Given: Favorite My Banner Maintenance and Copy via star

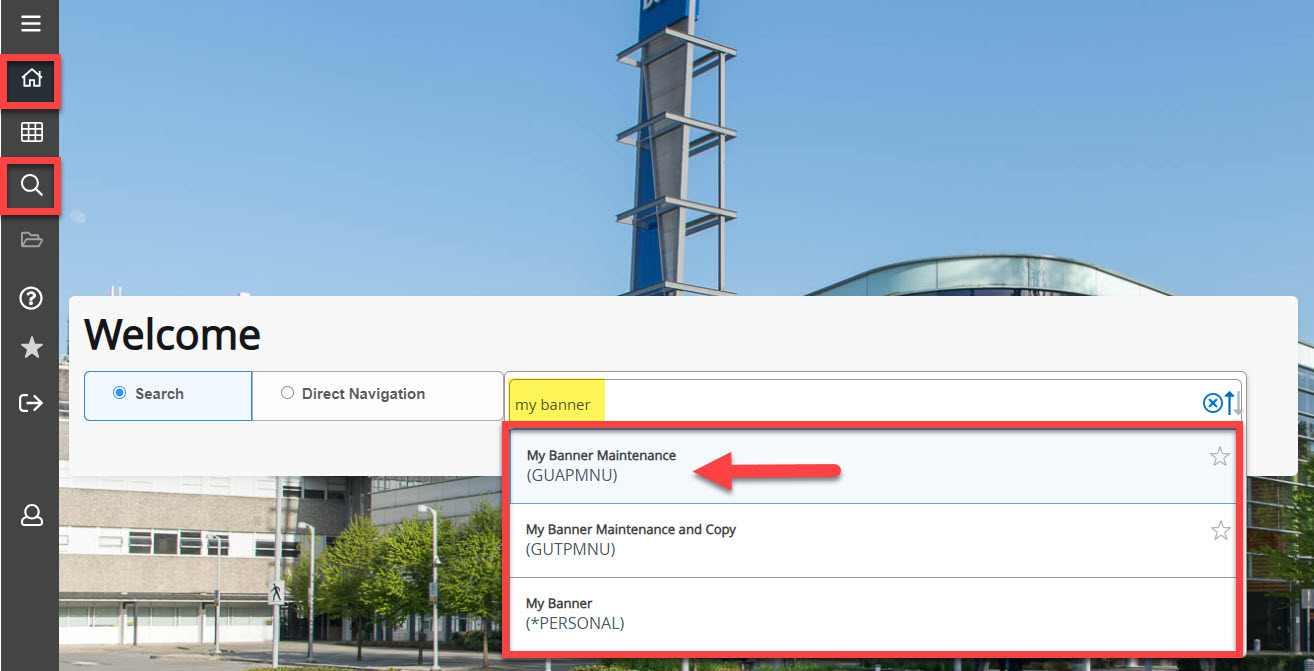Looking at the screenshot, I should pyautogui.click(x=1219, y=530).
